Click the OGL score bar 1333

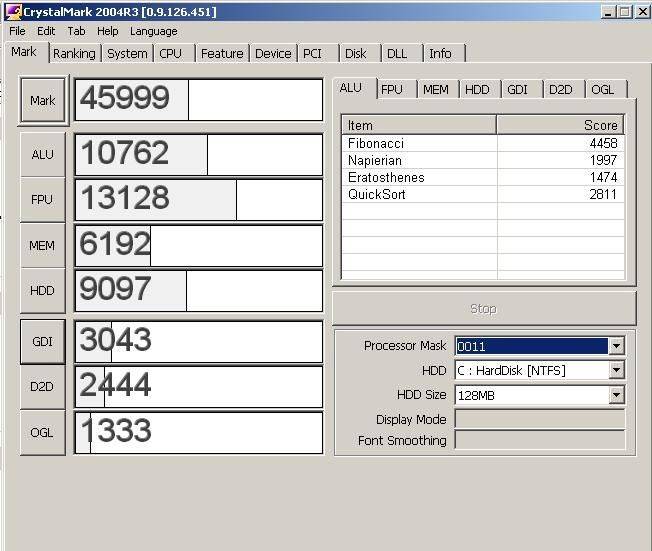[199, 433]
